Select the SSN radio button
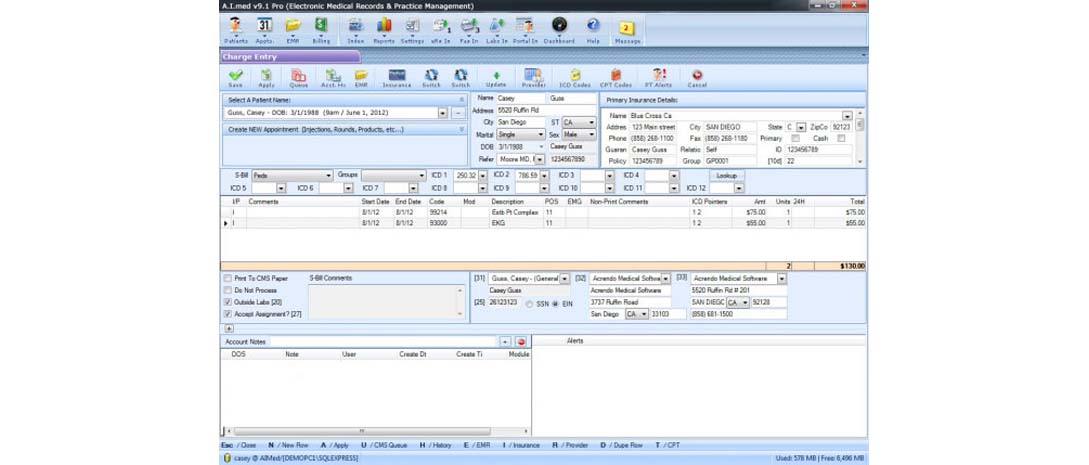The height and width of the screenshot is (465, 1089). [529, 303]
